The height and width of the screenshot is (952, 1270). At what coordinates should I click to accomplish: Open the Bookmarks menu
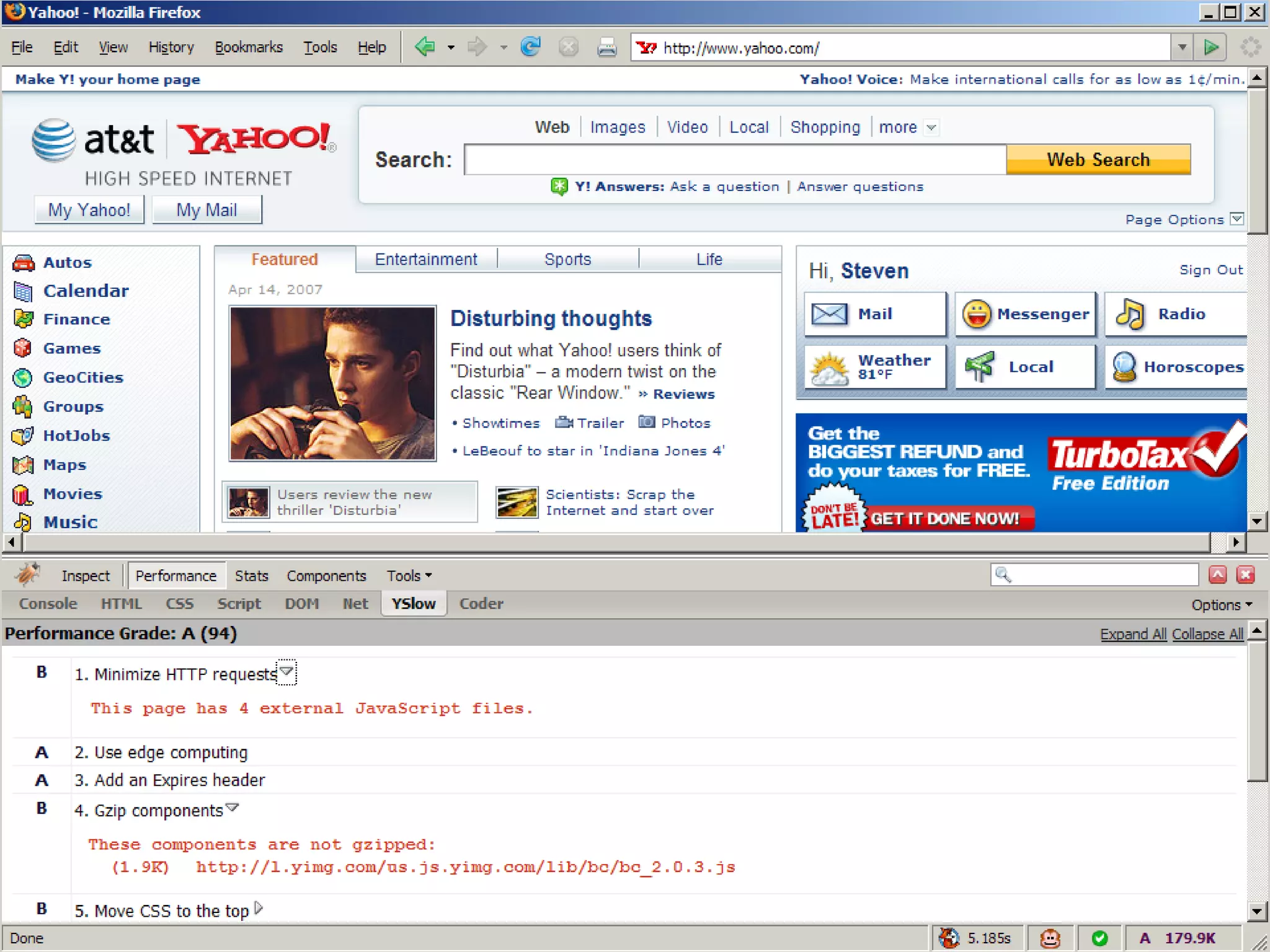click(248, 47)
